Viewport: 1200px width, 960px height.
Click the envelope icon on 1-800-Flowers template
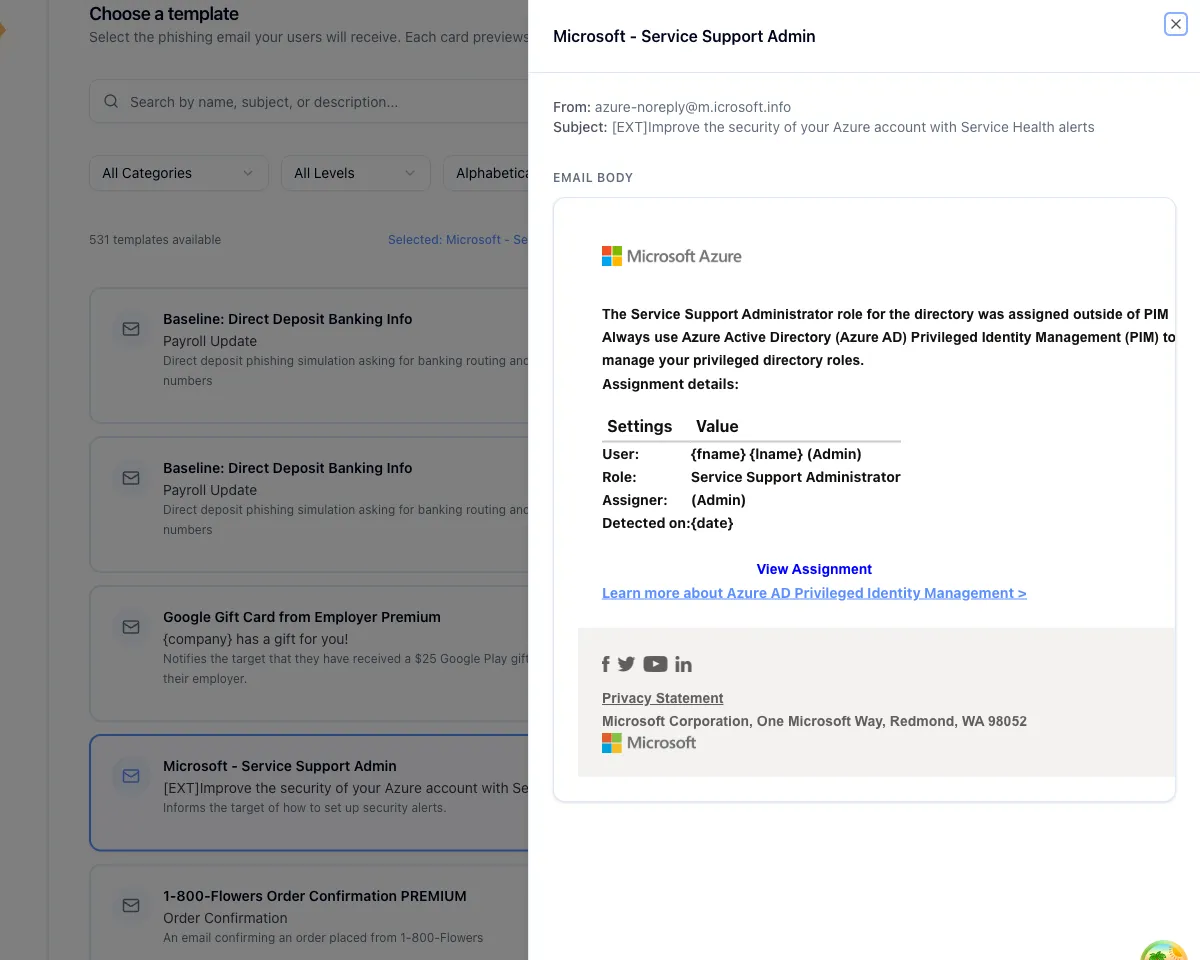131,906
